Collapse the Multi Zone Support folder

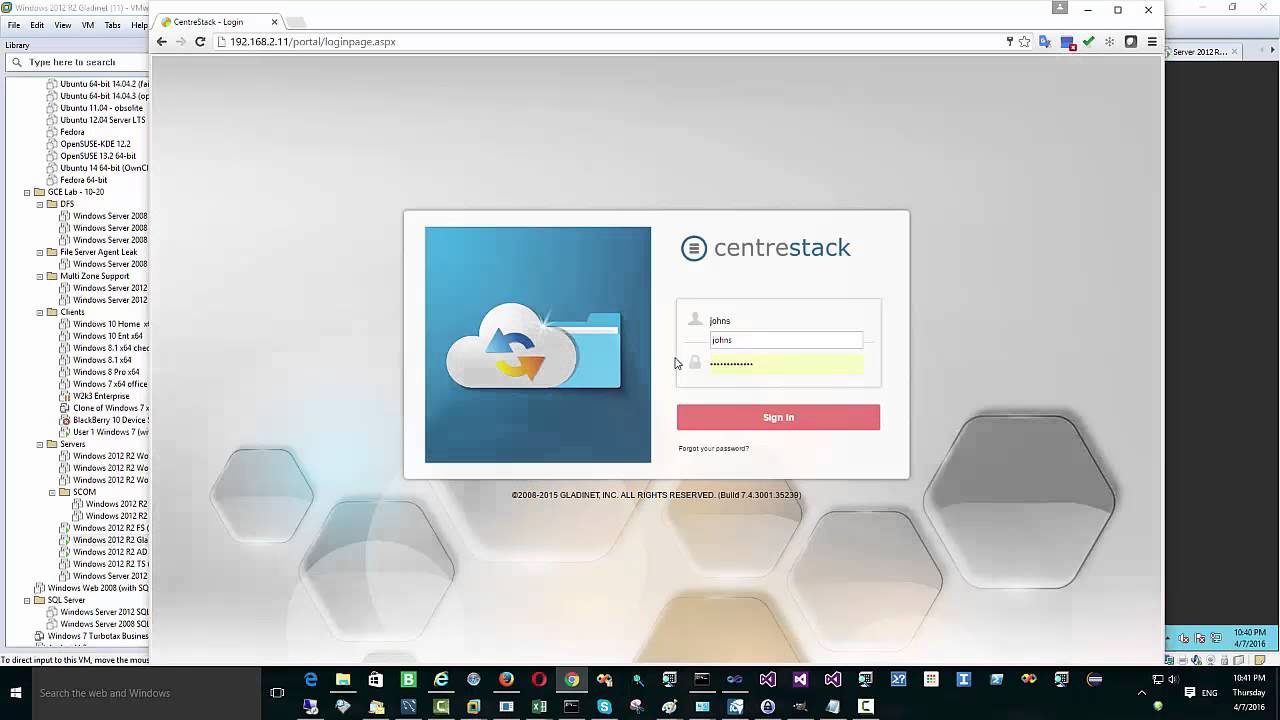(x=40, y=276)
